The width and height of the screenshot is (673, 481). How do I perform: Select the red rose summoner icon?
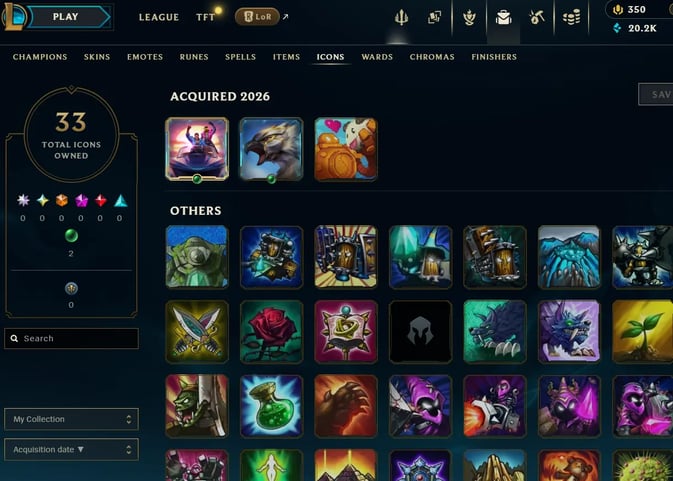[x=271, y=332]
